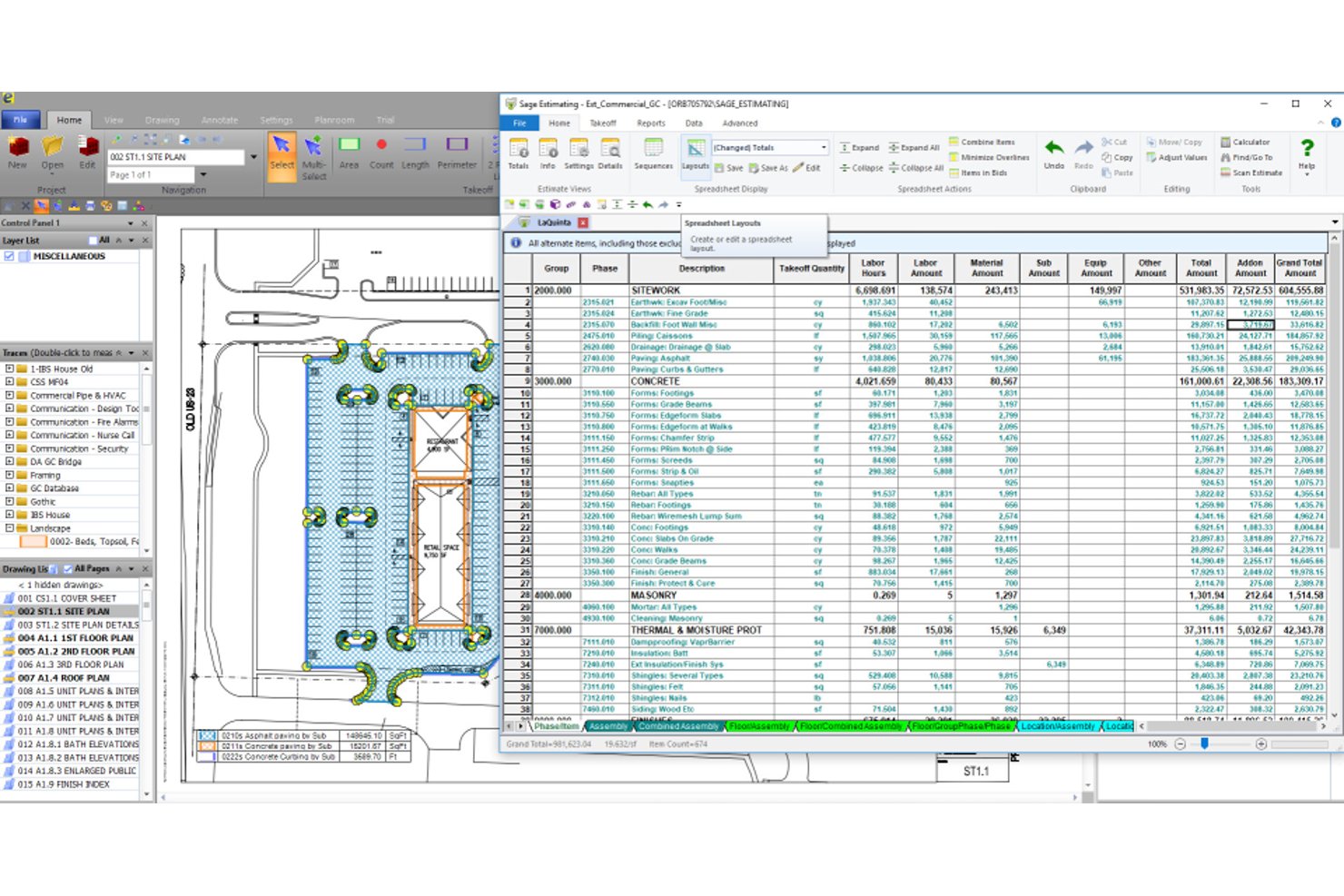Image resolution: width=1344 pixels, height=896 pixels.
Task: Open the Estimate Info icon
Action: click(548, 153)
